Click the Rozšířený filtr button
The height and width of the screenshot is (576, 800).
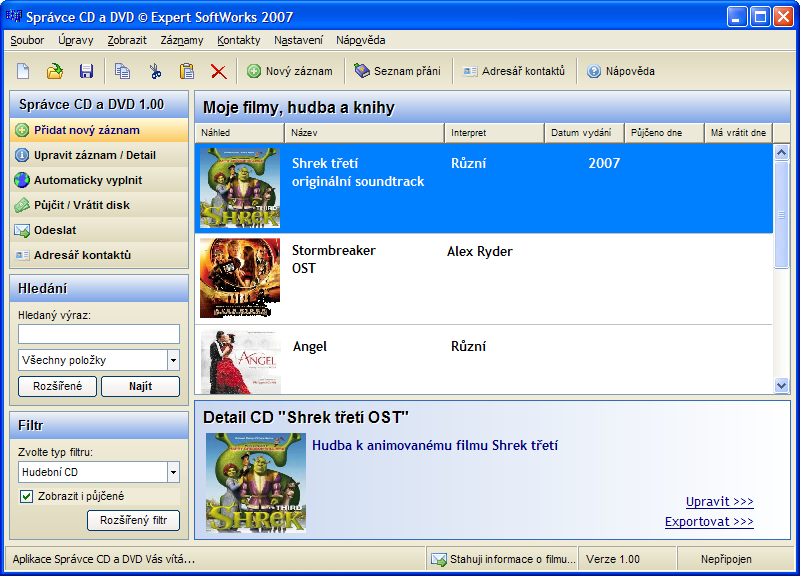[x=133, y=520]
